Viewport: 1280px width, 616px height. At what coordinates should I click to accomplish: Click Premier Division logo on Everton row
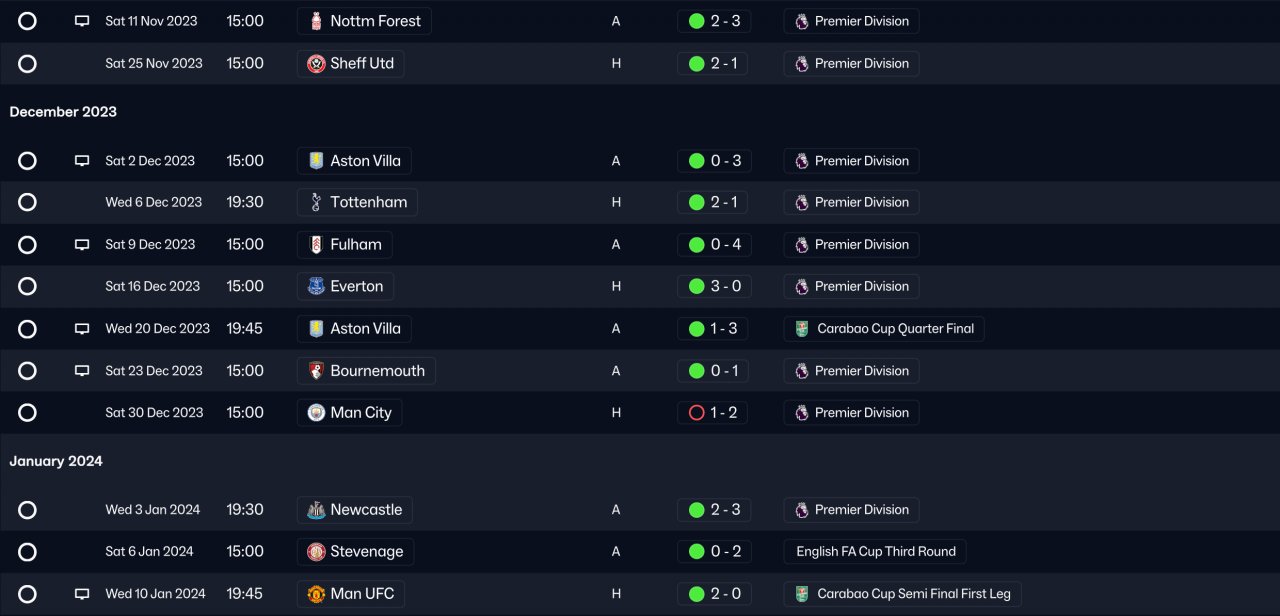[x=802, y=287]
